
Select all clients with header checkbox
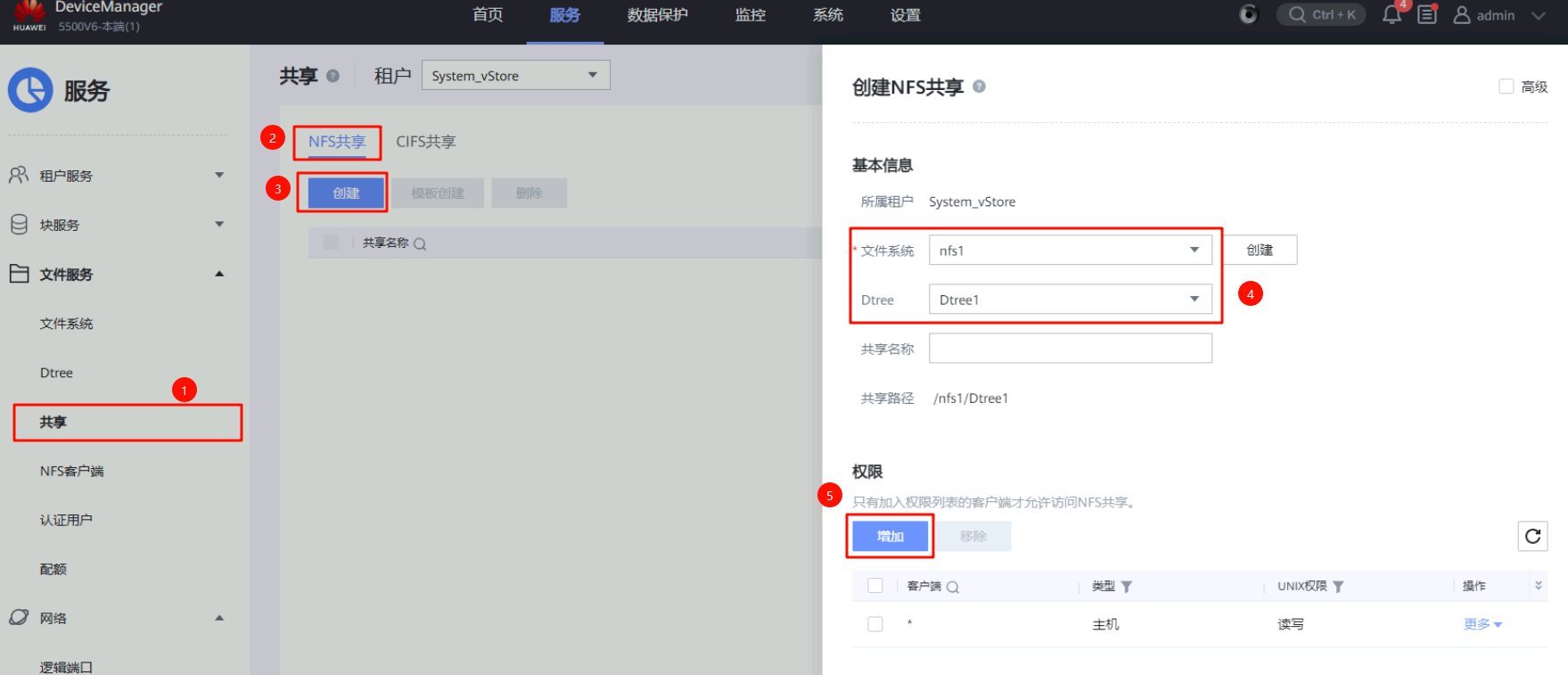[x=875, y=586]
